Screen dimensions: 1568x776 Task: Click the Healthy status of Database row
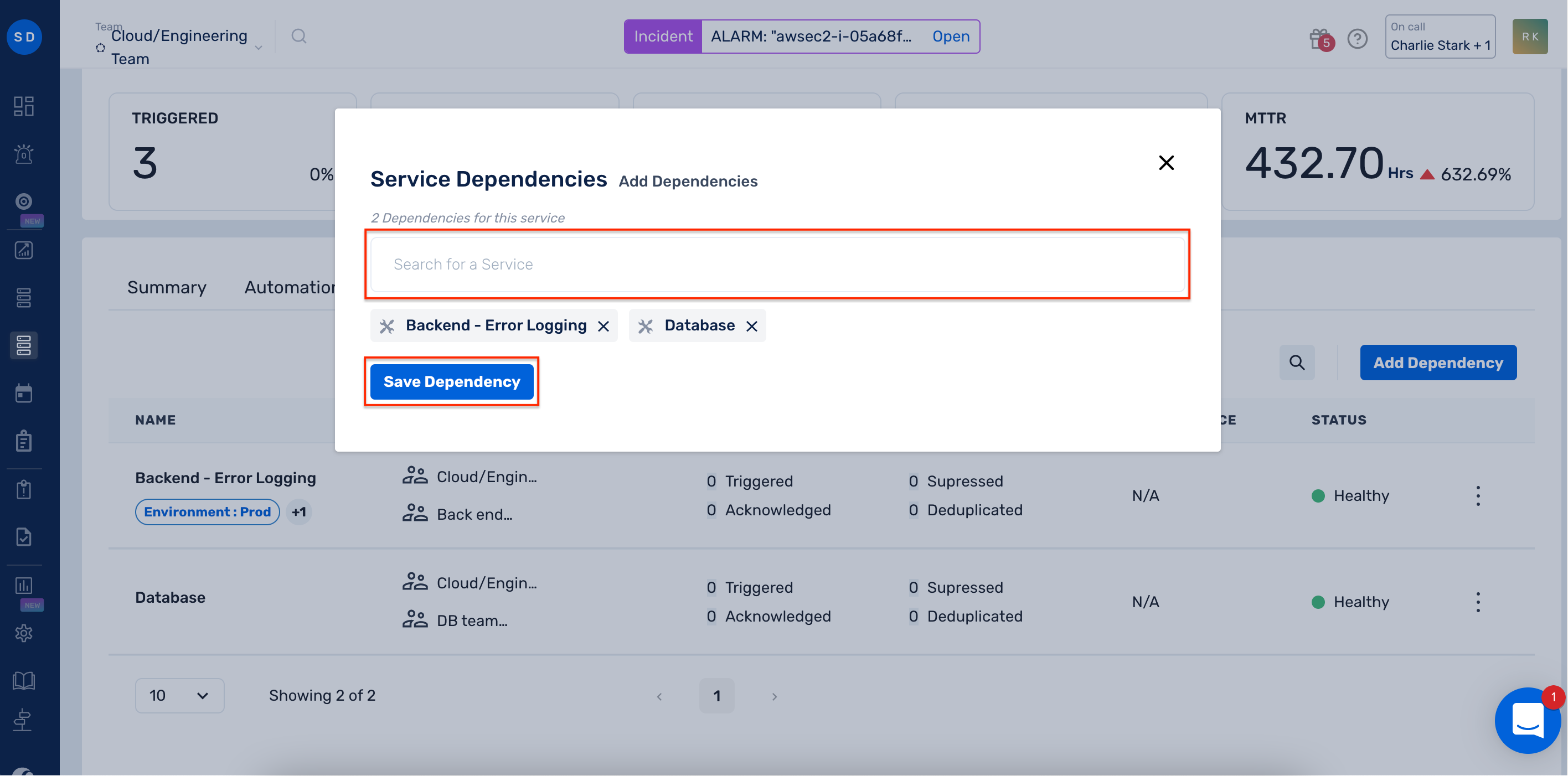(1351, 602)
